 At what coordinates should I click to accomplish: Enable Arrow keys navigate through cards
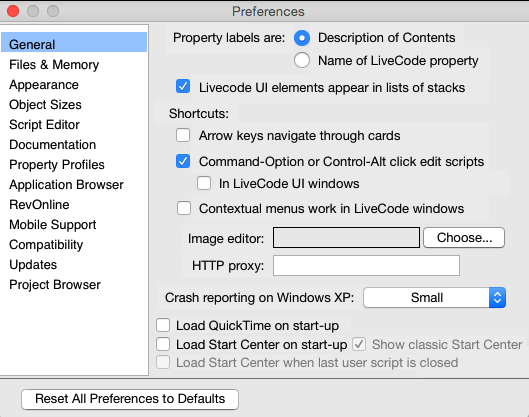pos(183,135)
